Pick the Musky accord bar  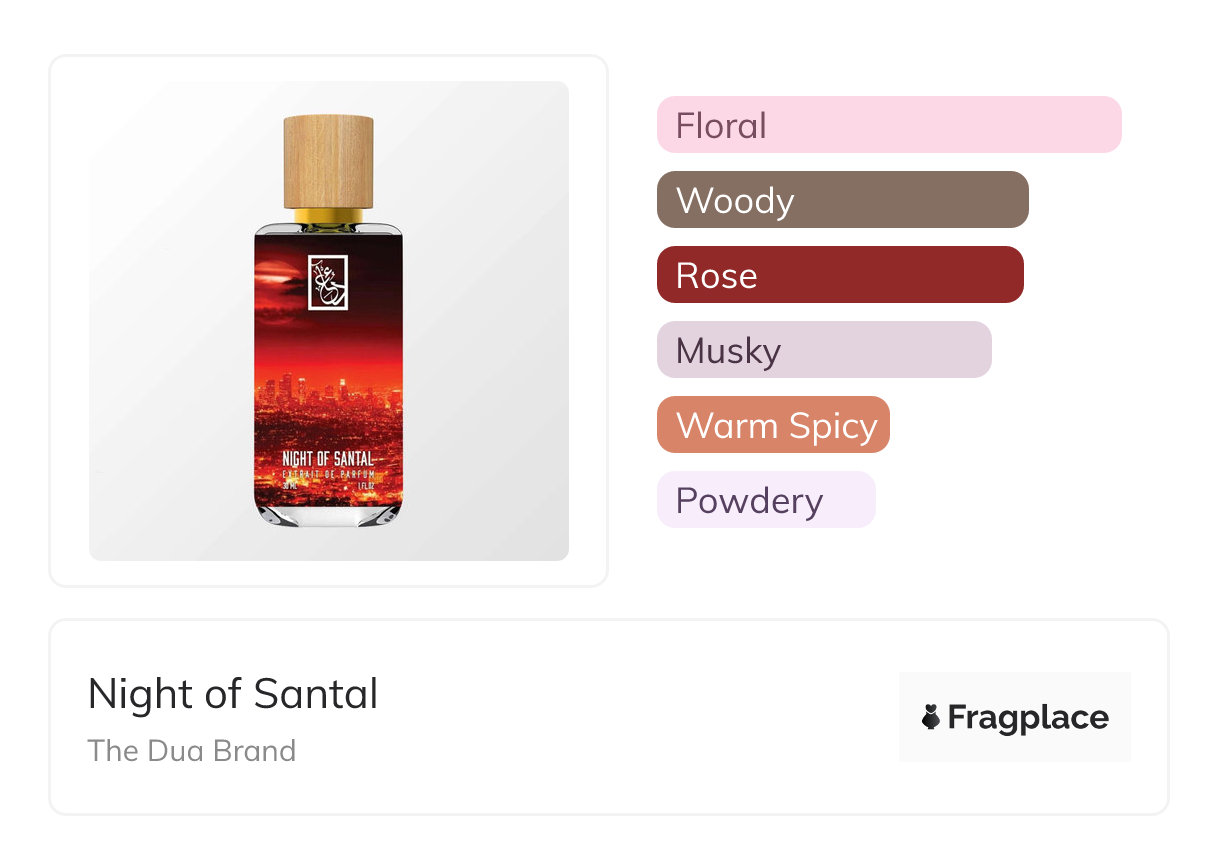(x=823, y=350)
